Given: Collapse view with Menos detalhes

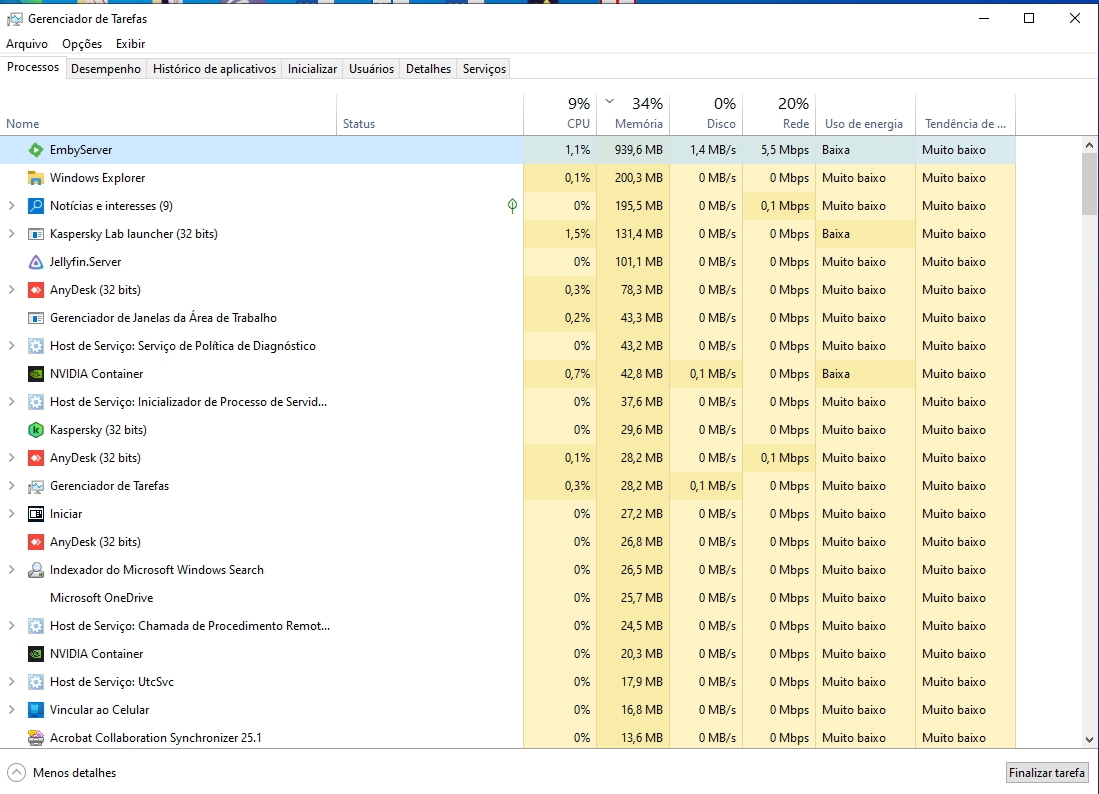Looking at the screenshot, I should tap(62, 773).
